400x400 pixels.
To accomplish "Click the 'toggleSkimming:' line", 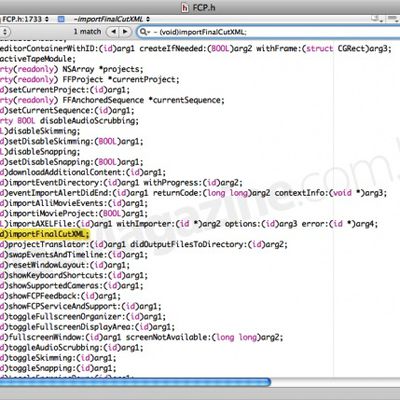I will 58,358.
